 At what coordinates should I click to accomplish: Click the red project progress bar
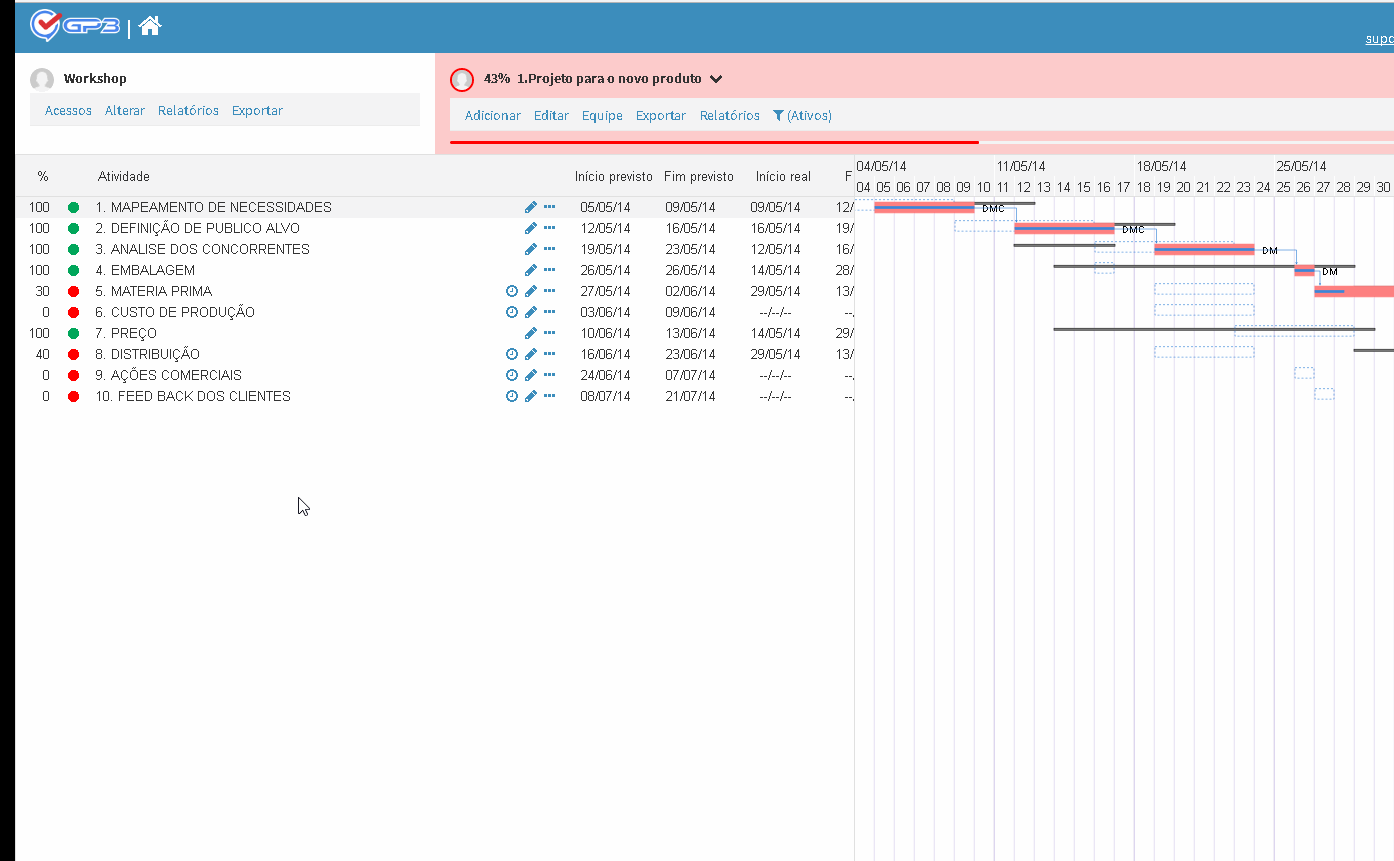pos(714,142)
